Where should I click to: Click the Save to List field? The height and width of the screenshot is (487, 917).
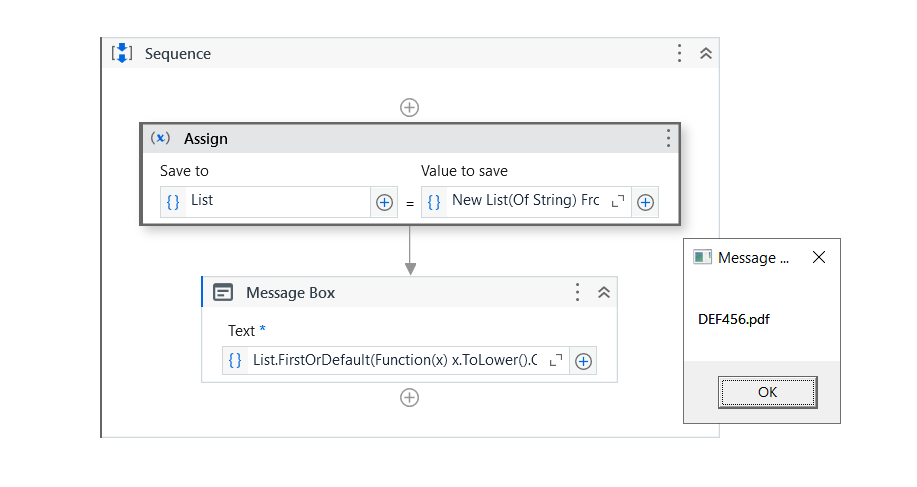coord(277,201)
